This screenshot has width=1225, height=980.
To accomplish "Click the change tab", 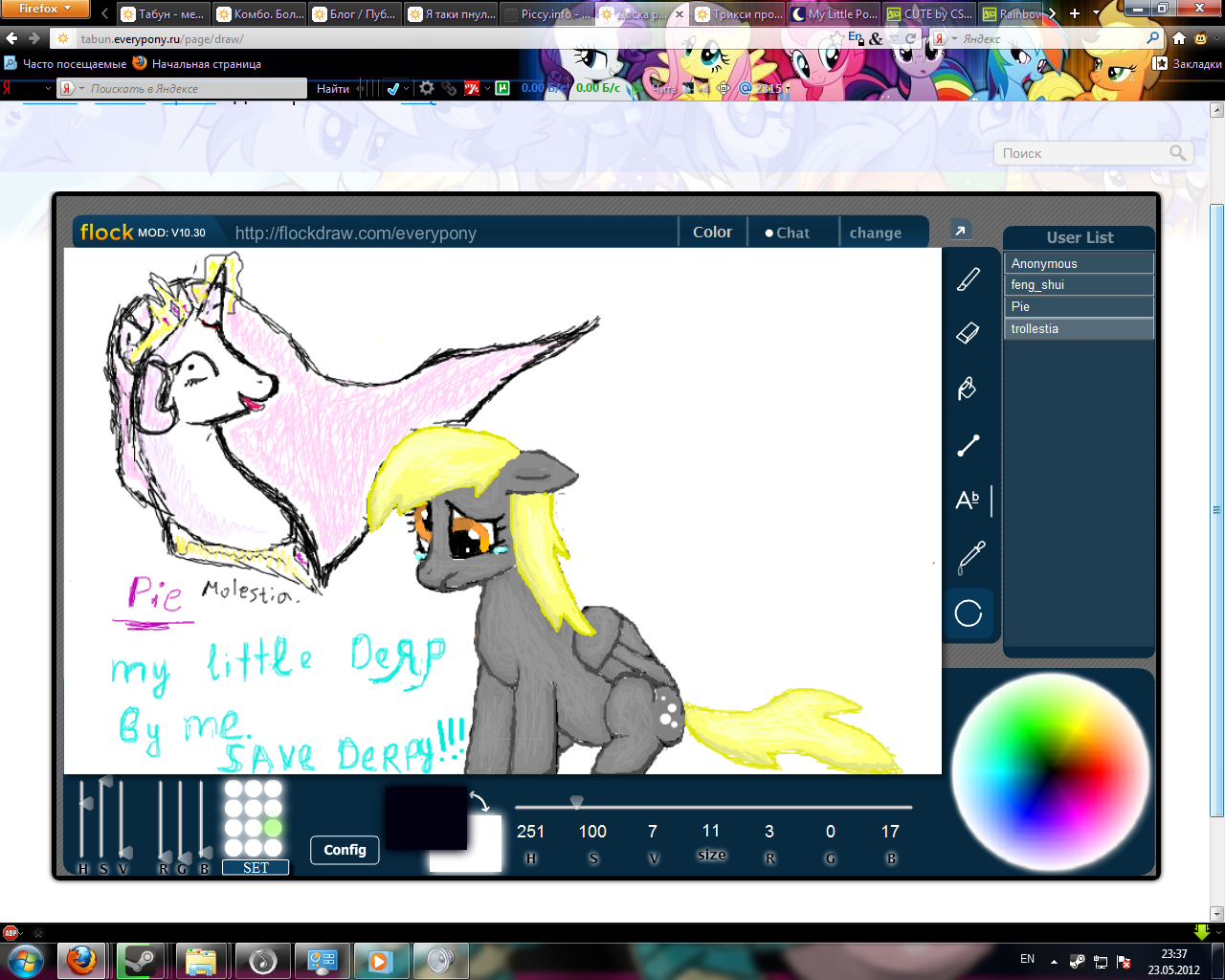I will pyautogui.click(x=876, y=233).
